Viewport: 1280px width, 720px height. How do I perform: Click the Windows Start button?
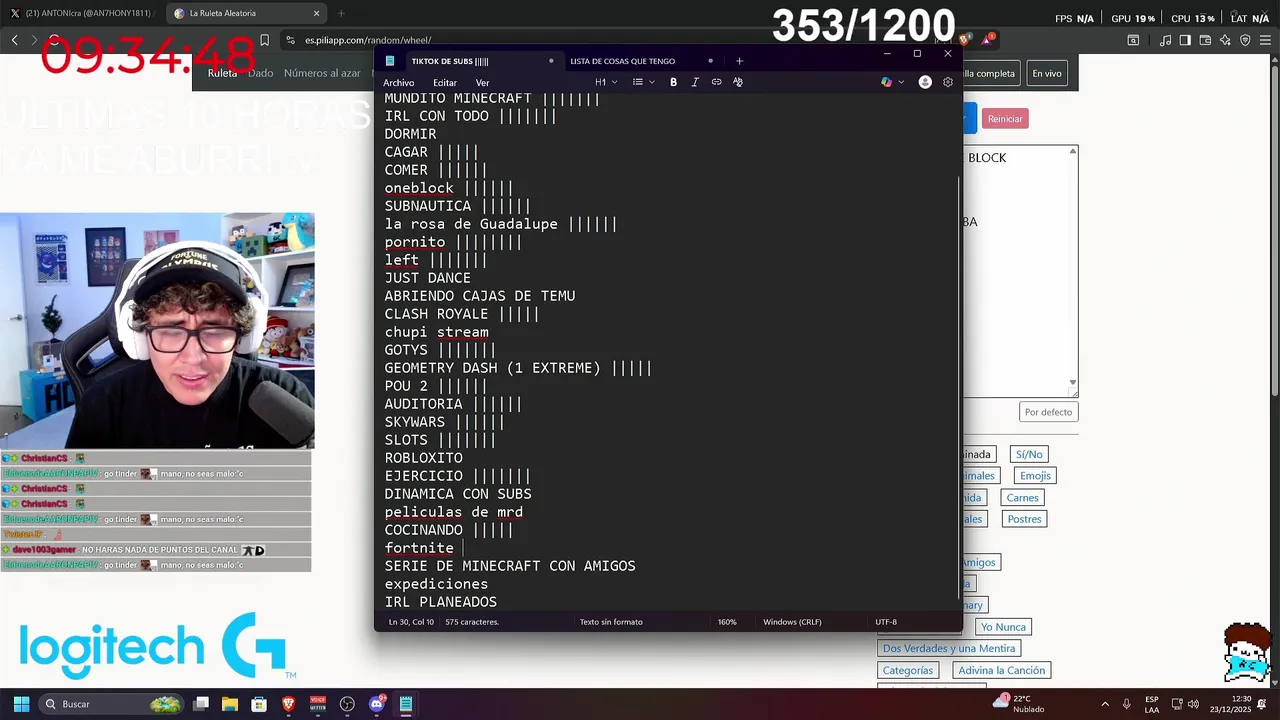pos(21,704)
